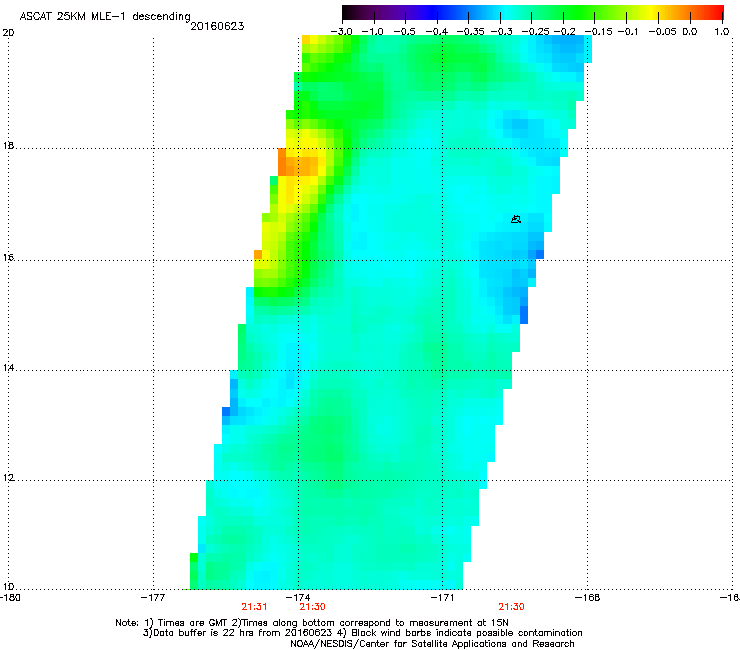Click the 1.0 color scale label
This screenshot has width=740, height=650.
[x=722, y=32]
